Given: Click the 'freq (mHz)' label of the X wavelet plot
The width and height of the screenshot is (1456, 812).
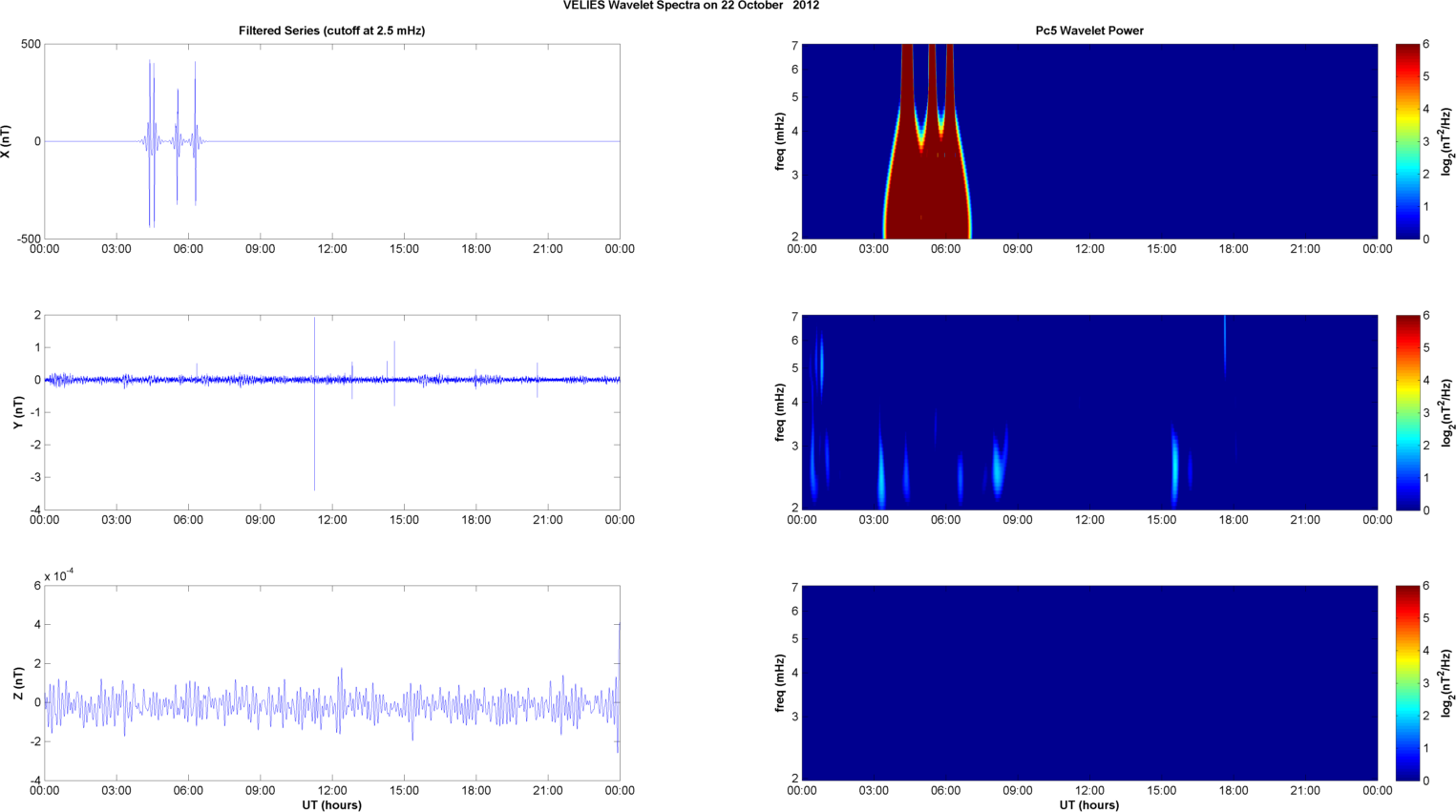Looking at the screenshot, I should 780,141.
